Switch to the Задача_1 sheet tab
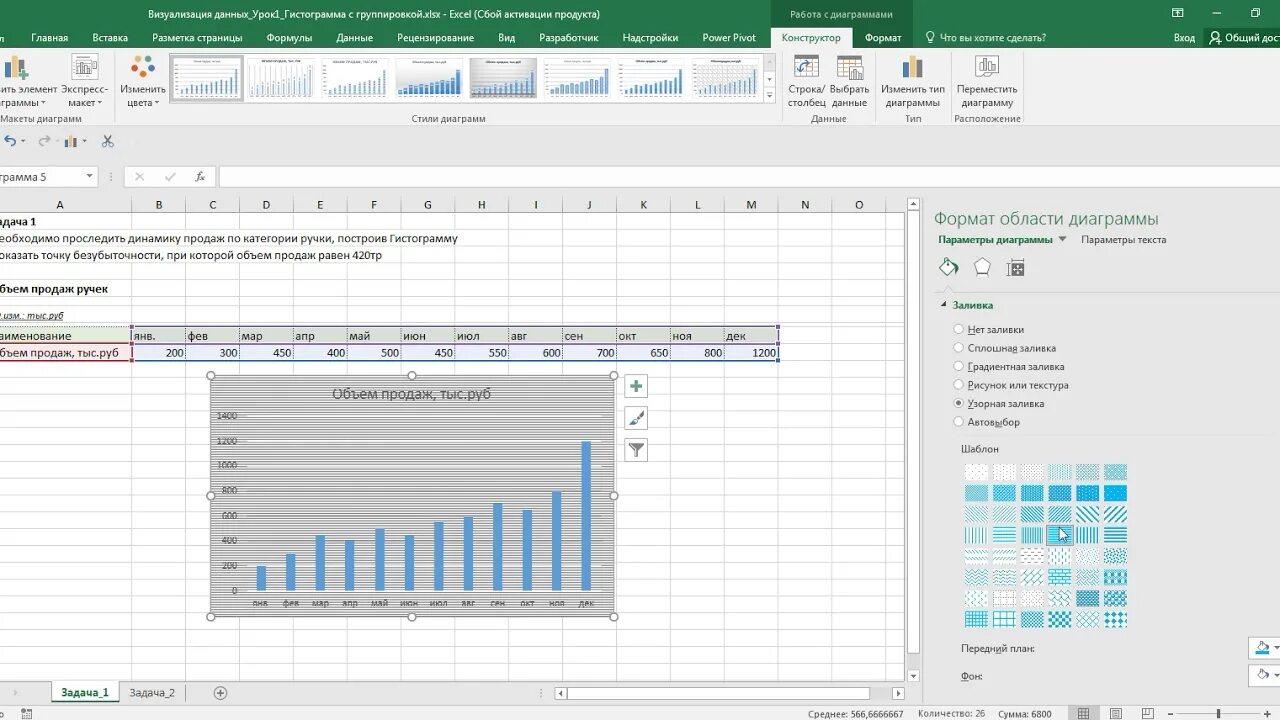Screen dimensions: 1280x720 [x=85, y=693]
